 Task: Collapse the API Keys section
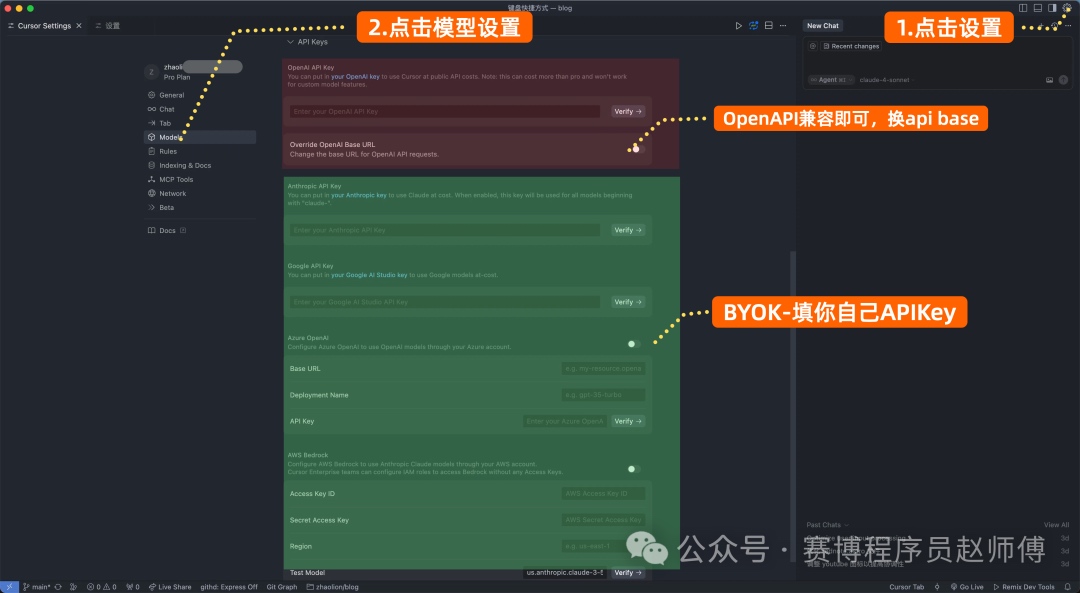tap(307, 42)
